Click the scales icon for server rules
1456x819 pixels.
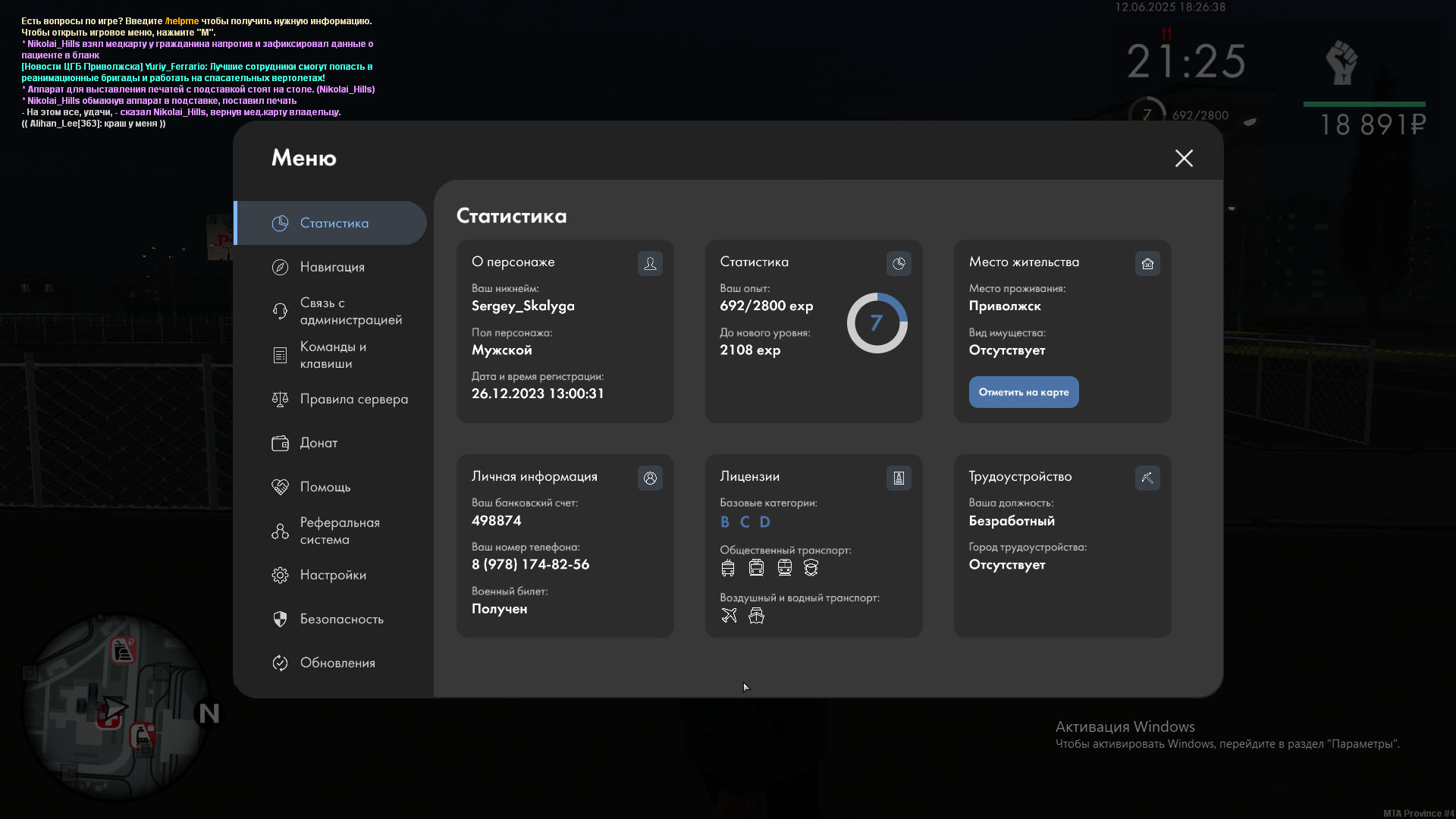(x=280, y=399)
